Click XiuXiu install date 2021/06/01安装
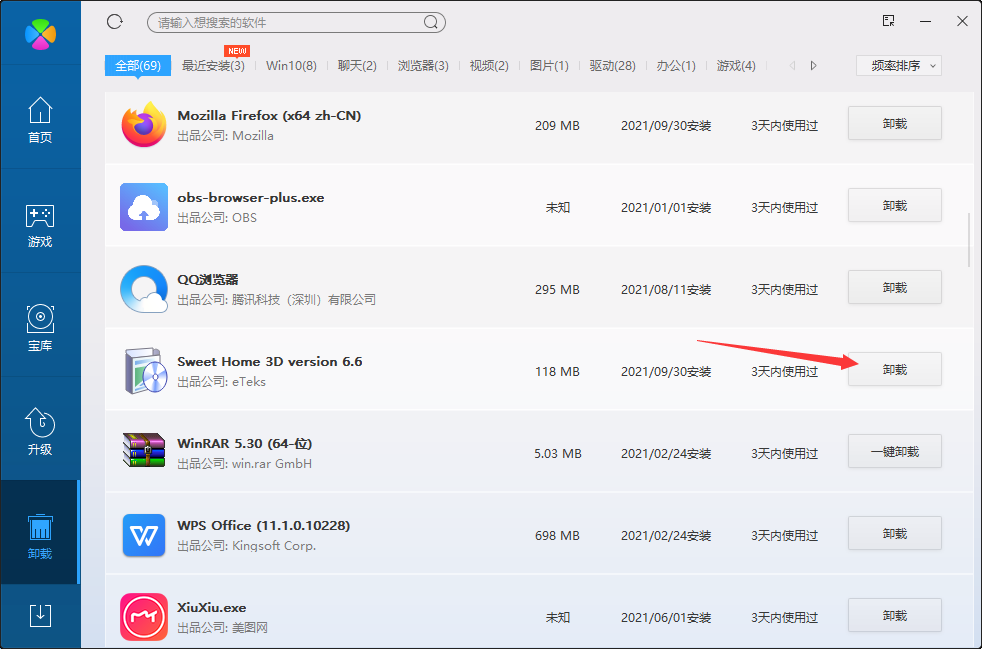 pyautogui.click(x=666, y=618)
